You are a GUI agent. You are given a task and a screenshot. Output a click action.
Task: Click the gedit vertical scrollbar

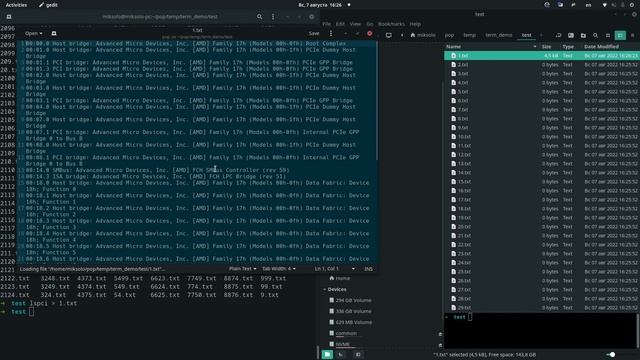[377, 100]
